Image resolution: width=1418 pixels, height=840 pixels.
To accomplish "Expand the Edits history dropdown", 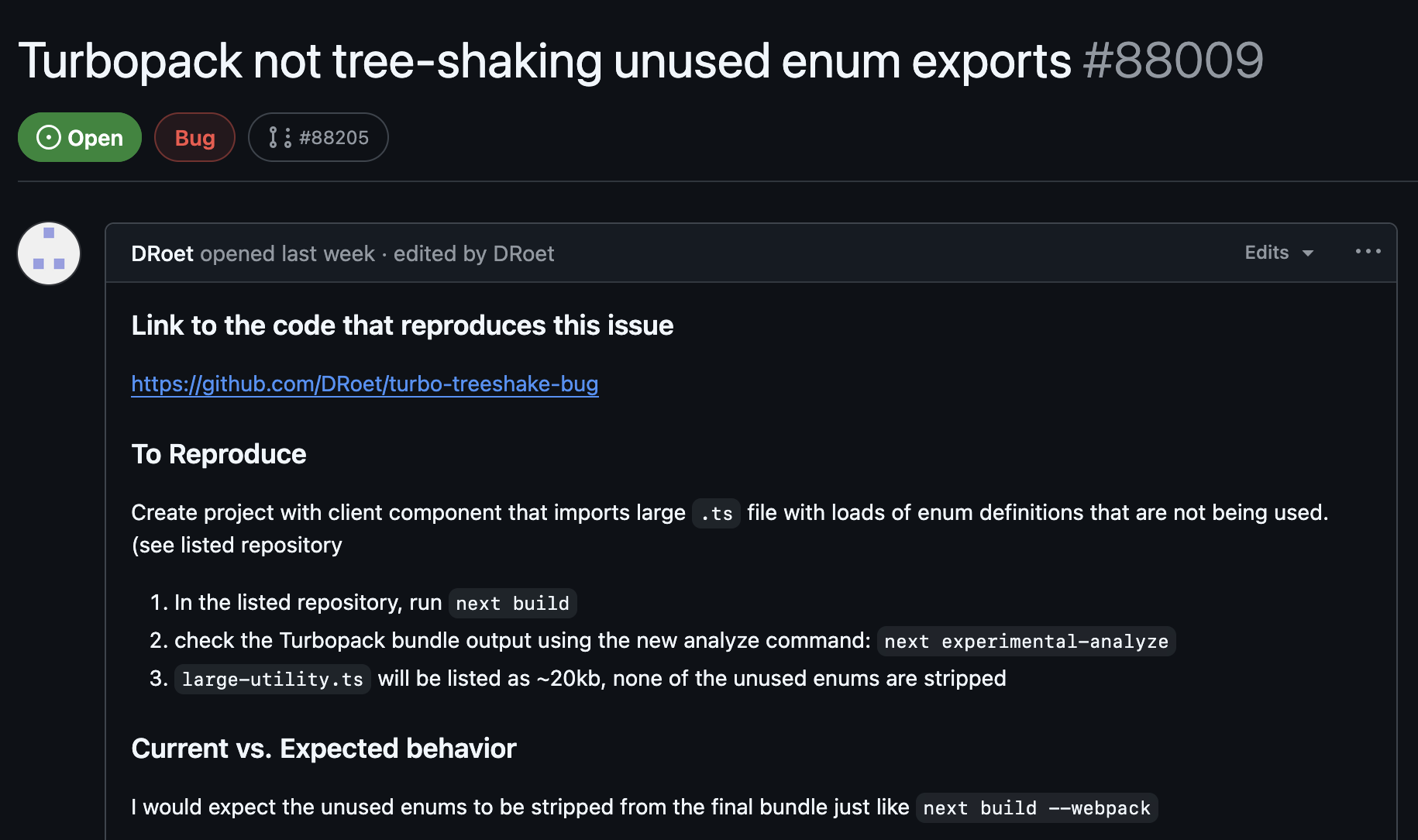I will click(1279, 253).
